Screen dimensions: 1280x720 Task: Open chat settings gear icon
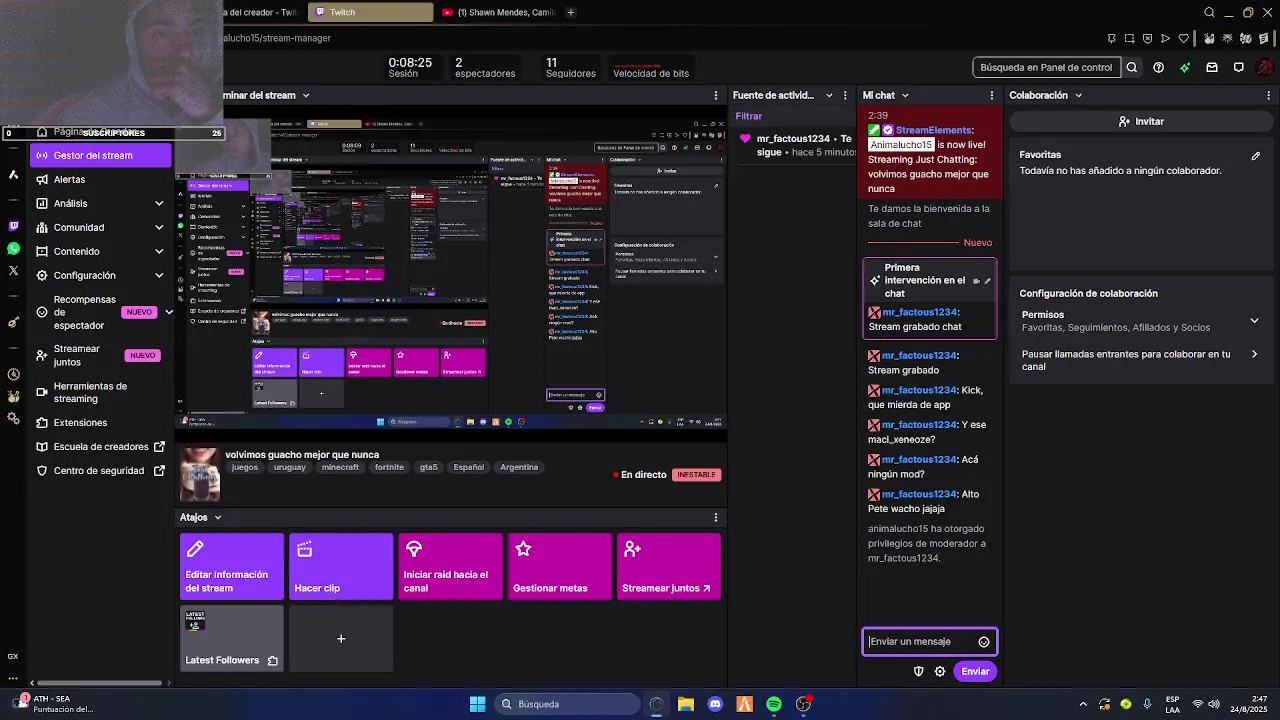click(x=940, y=671)
